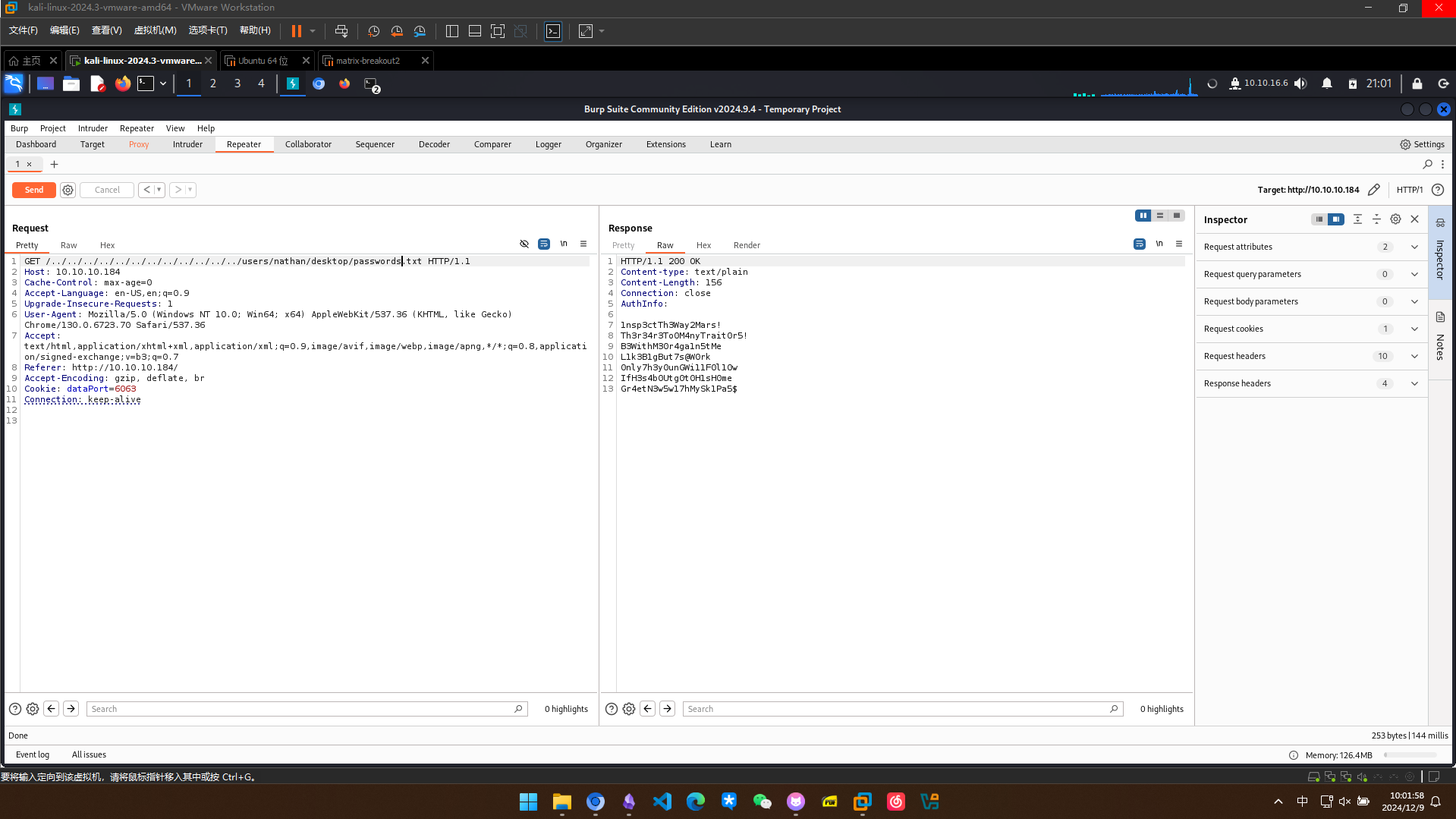This screenshot has width=1456, height=819.
Task: Click the Response search input field
Action: (895, 709)
